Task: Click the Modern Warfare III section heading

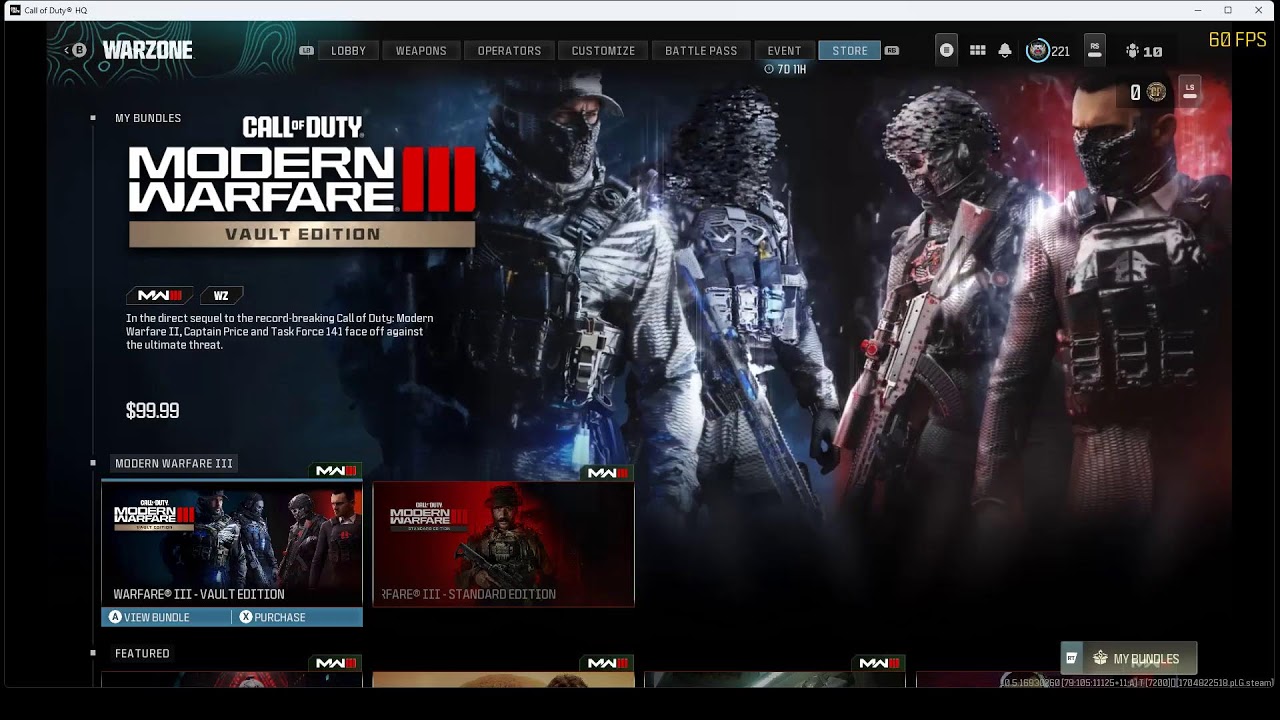Action: [x=174, y=463]
